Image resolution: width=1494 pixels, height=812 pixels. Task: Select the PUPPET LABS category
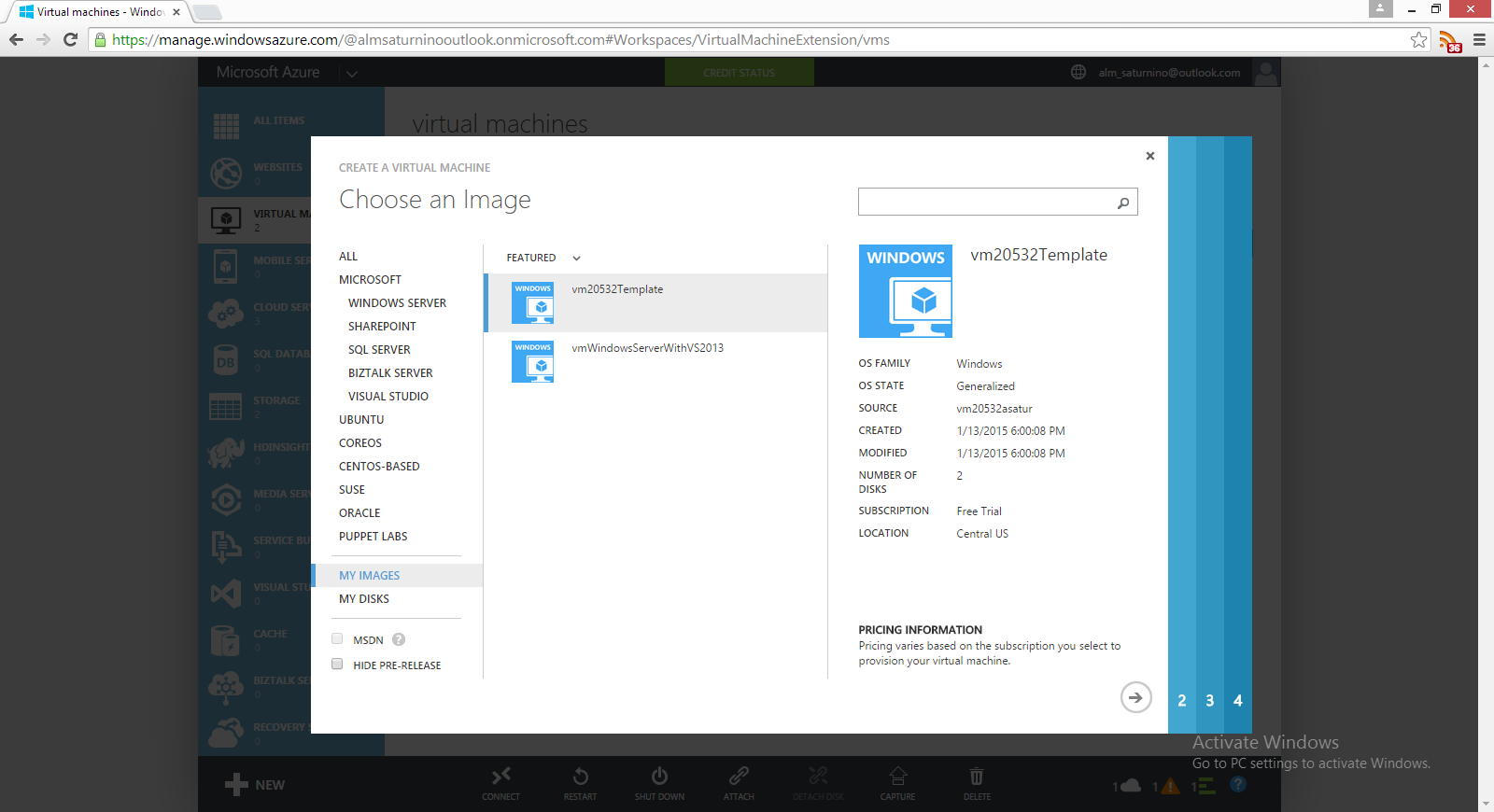(373, 537)
